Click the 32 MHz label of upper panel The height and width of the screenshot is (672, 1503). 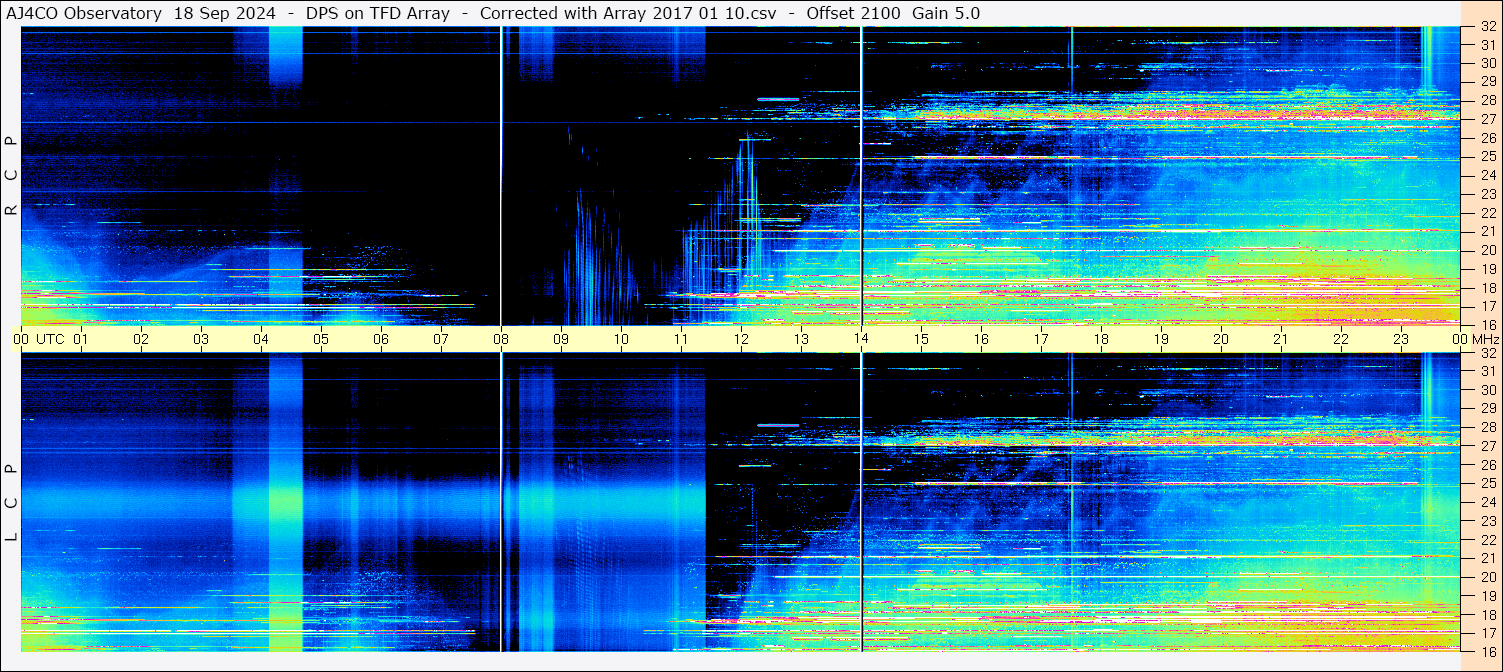1487,28
